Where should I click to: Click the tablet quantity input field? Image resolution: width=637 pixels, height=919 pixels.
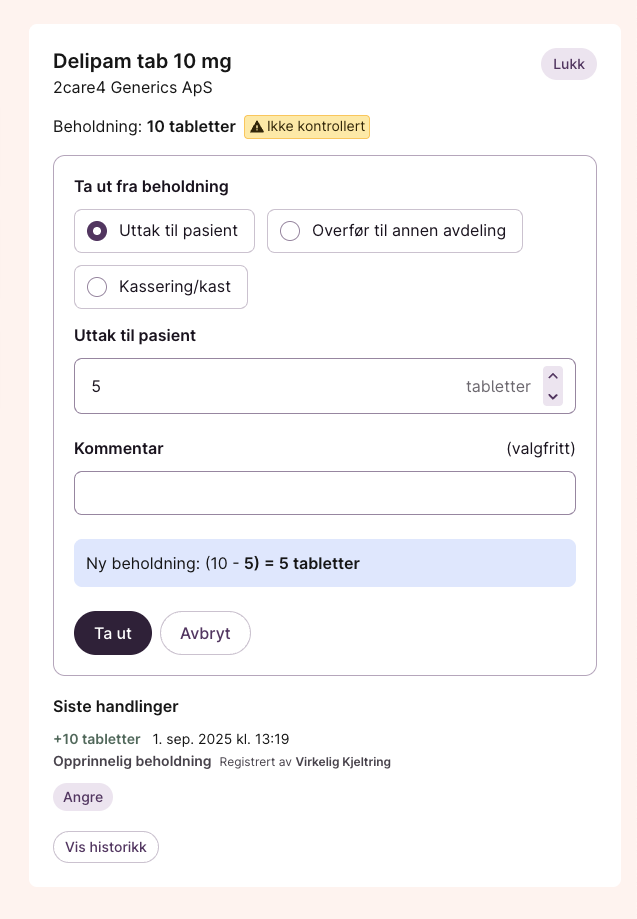click(x=270, y=386)
